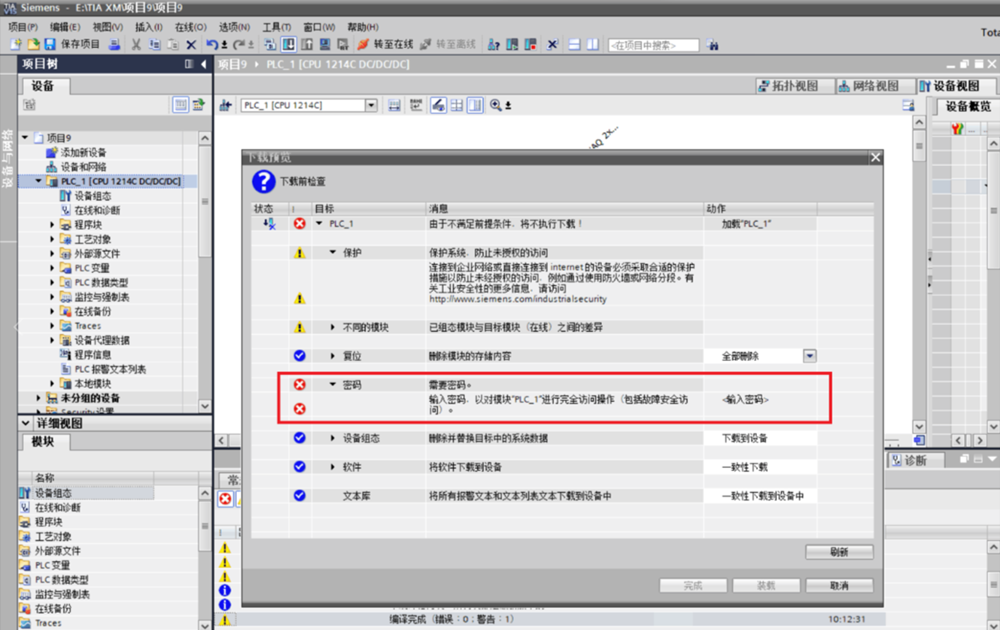Switch to the 拓扑视图 tab
1000x630 pixels.
788,86
